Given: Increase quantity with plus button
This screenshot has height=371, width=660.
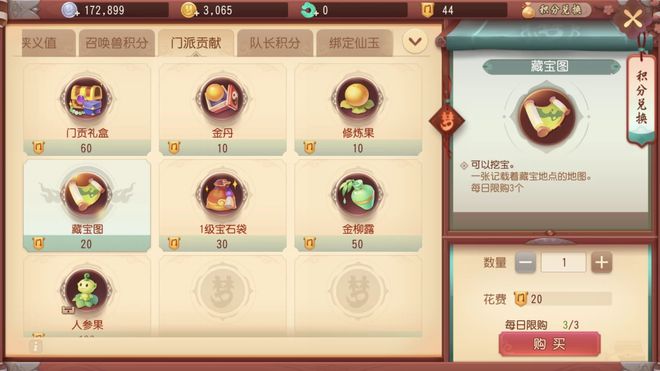Looking at the screenshot, I should pyautogui.click(x=601, y=263).
